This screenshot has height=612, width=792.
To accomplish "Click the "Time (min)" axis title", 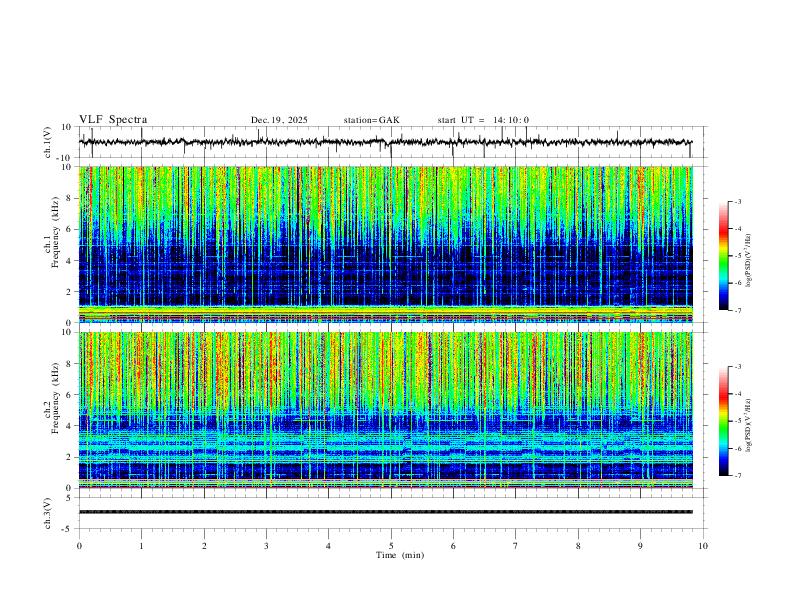I will pos(400,555).
